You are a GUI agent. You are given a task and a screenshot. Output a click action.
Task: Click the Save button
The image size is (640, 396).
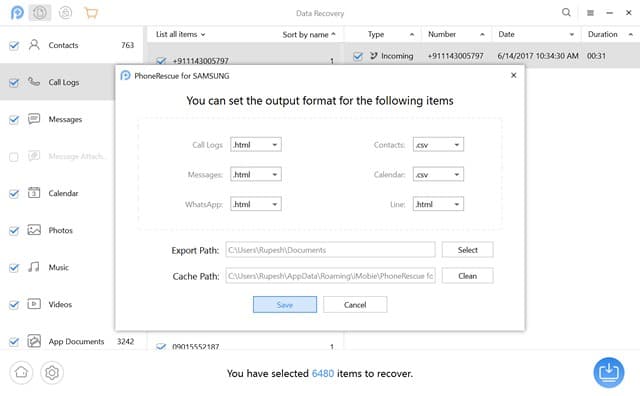pos(285,305)
